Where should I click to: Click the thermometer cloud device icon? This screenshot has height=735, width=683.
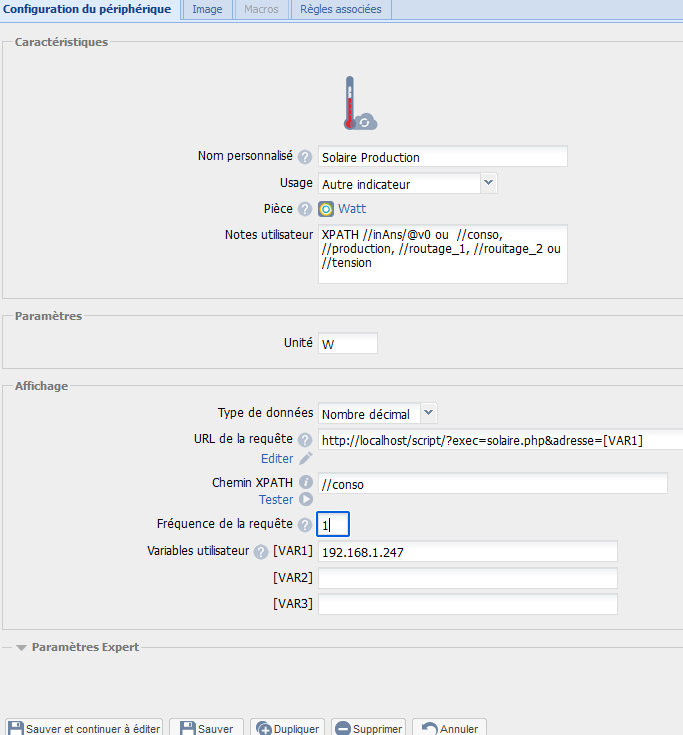click(x=356, y=103)
